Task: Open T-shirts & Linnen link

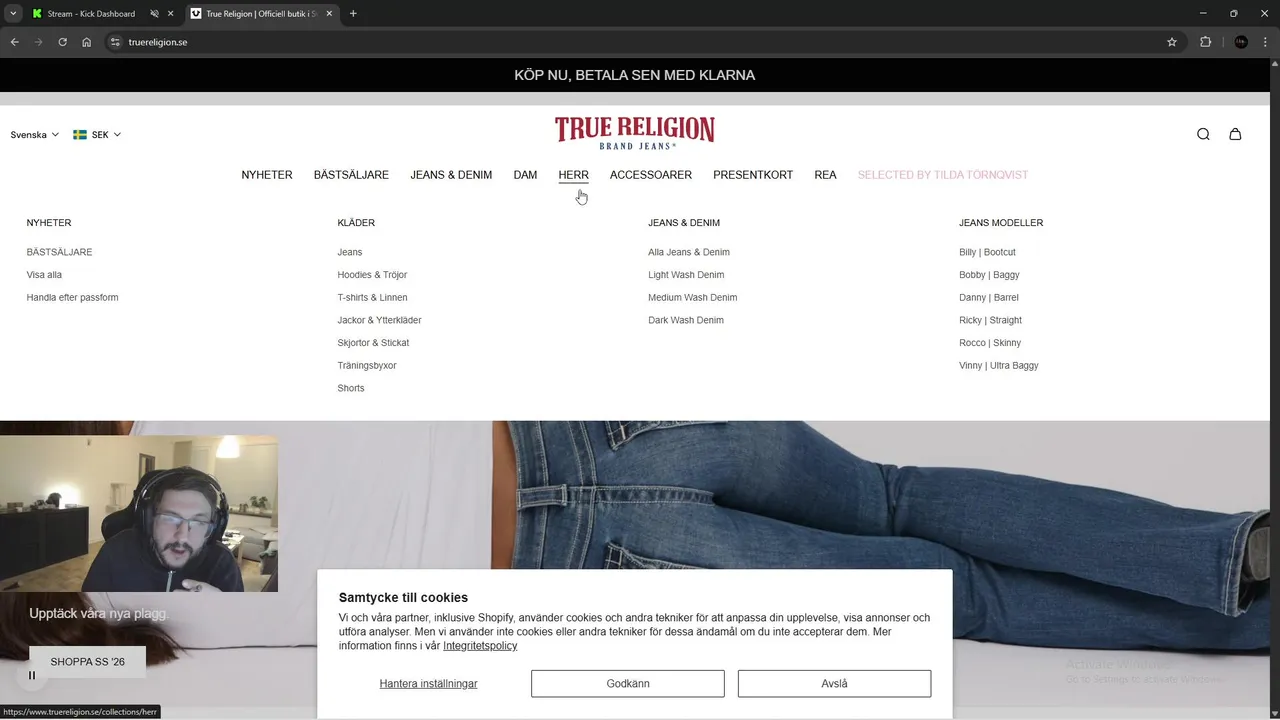Action: tap(372, 298)
